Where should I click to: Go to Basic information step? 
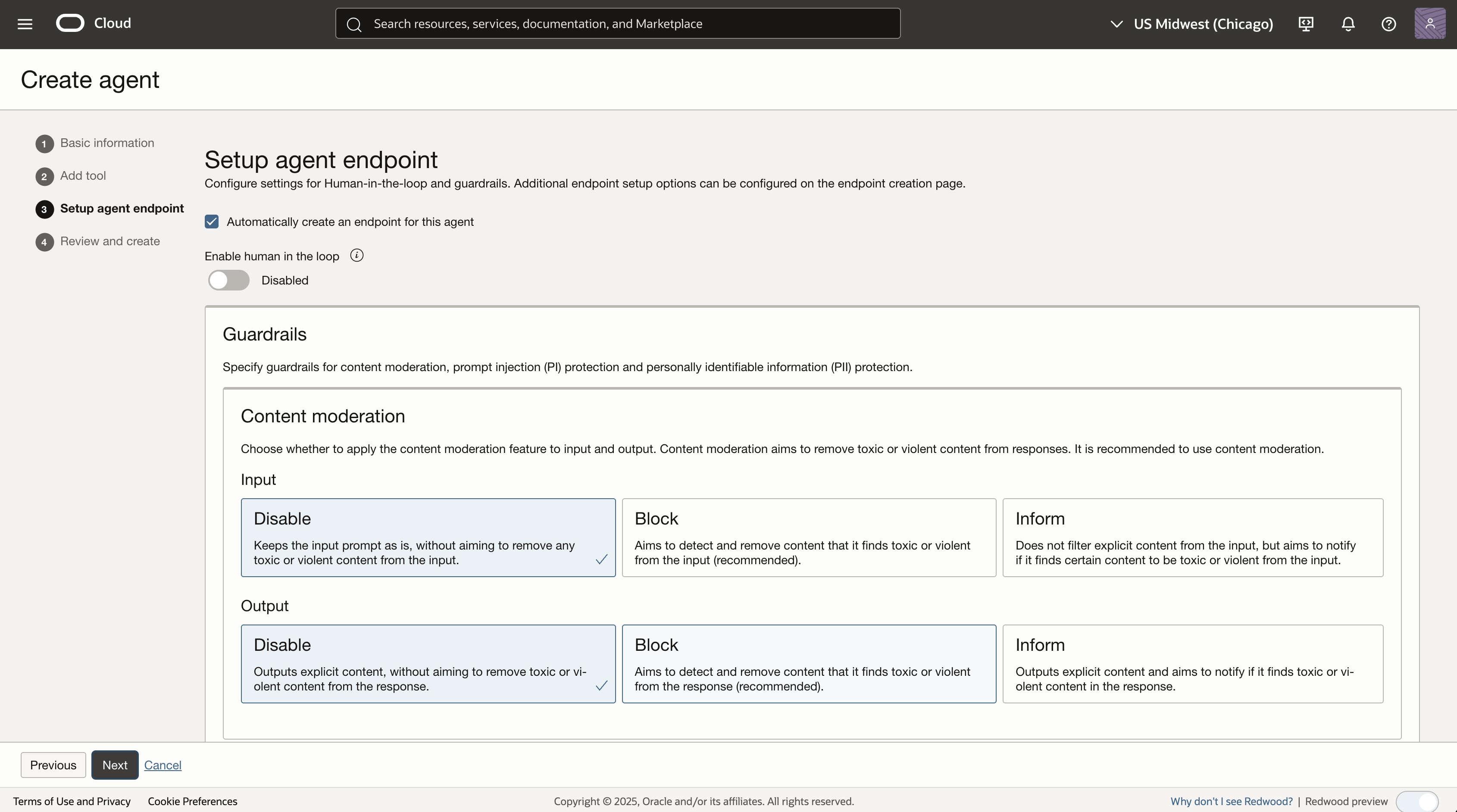(107, 143)
